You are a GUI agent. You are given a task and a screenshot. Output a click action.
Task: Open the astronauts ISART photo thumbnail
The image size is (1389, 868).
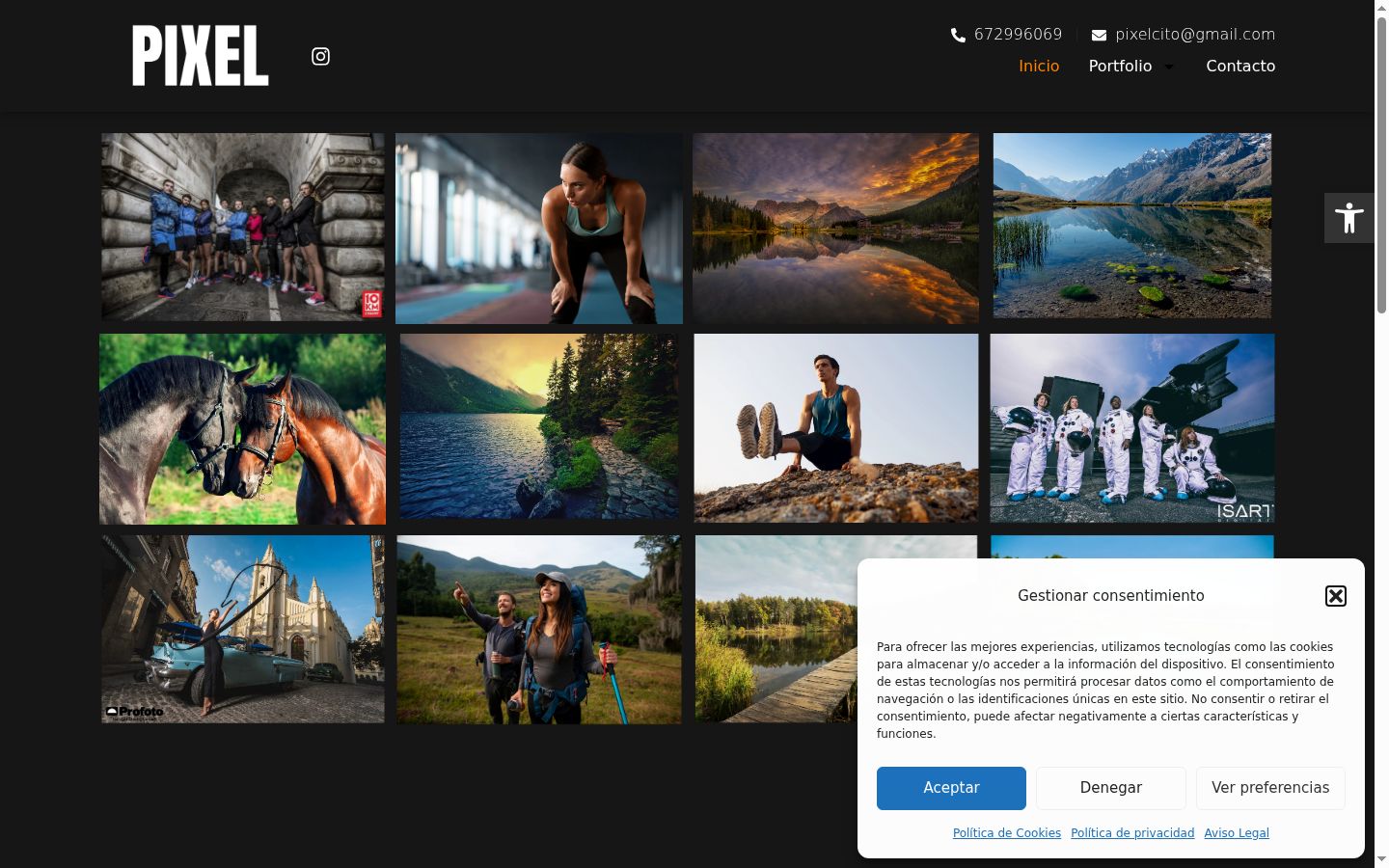(x=1132, y=428)
